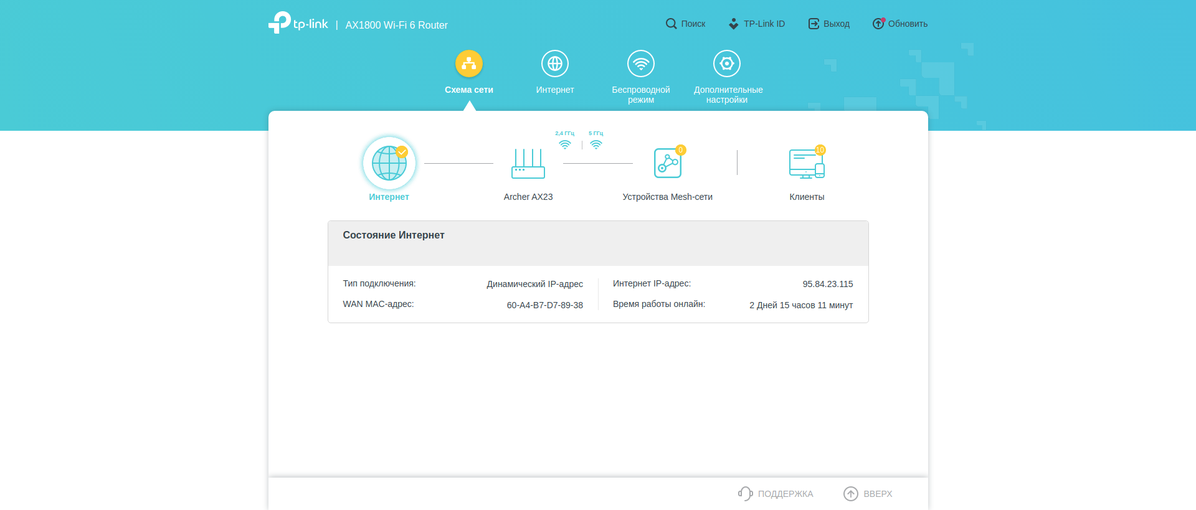The height and width of the screenshot is (510, 1196).
Task: Click the Состояние Интернет heading
Action: coord(394,236)
